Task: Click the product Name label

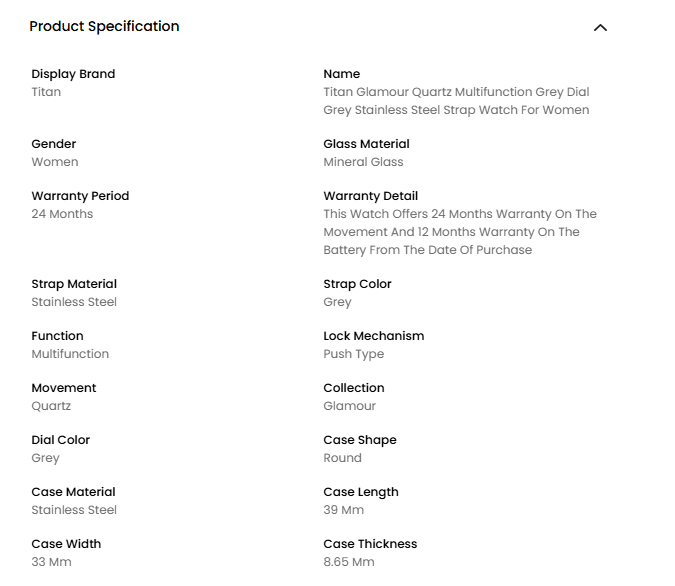Action: 341,74
